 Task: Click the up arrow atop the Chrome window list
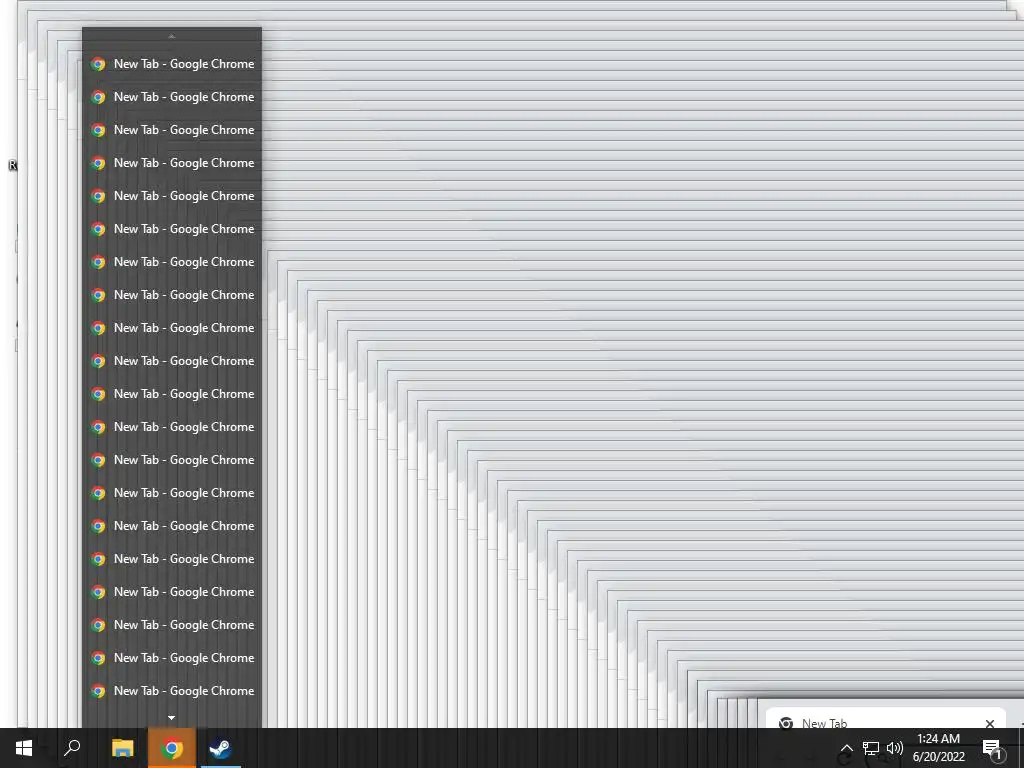click(x=172, y=37)
